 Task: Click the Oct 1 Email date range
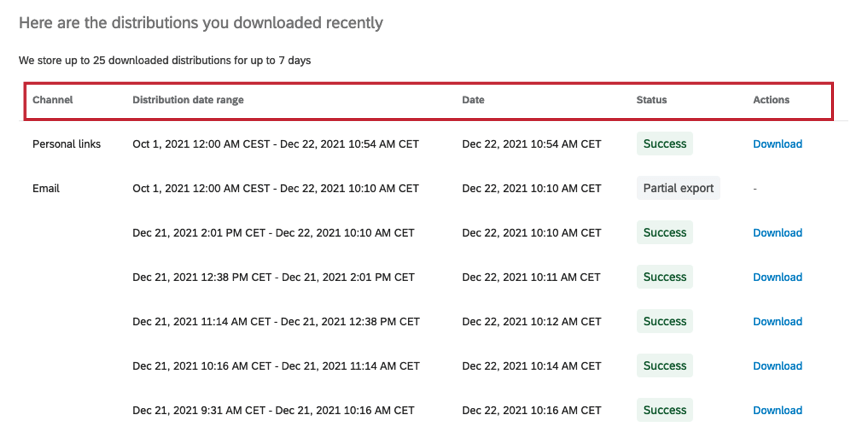coord(275,188)
